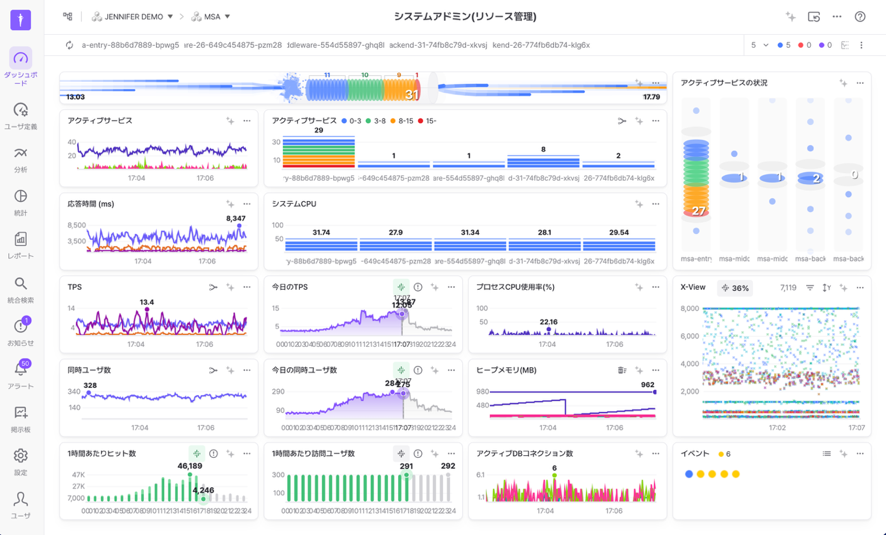Click the Y-axis sort icon in X-View
The height and width of the screenshot is (535, 886).
click(826, 288)
